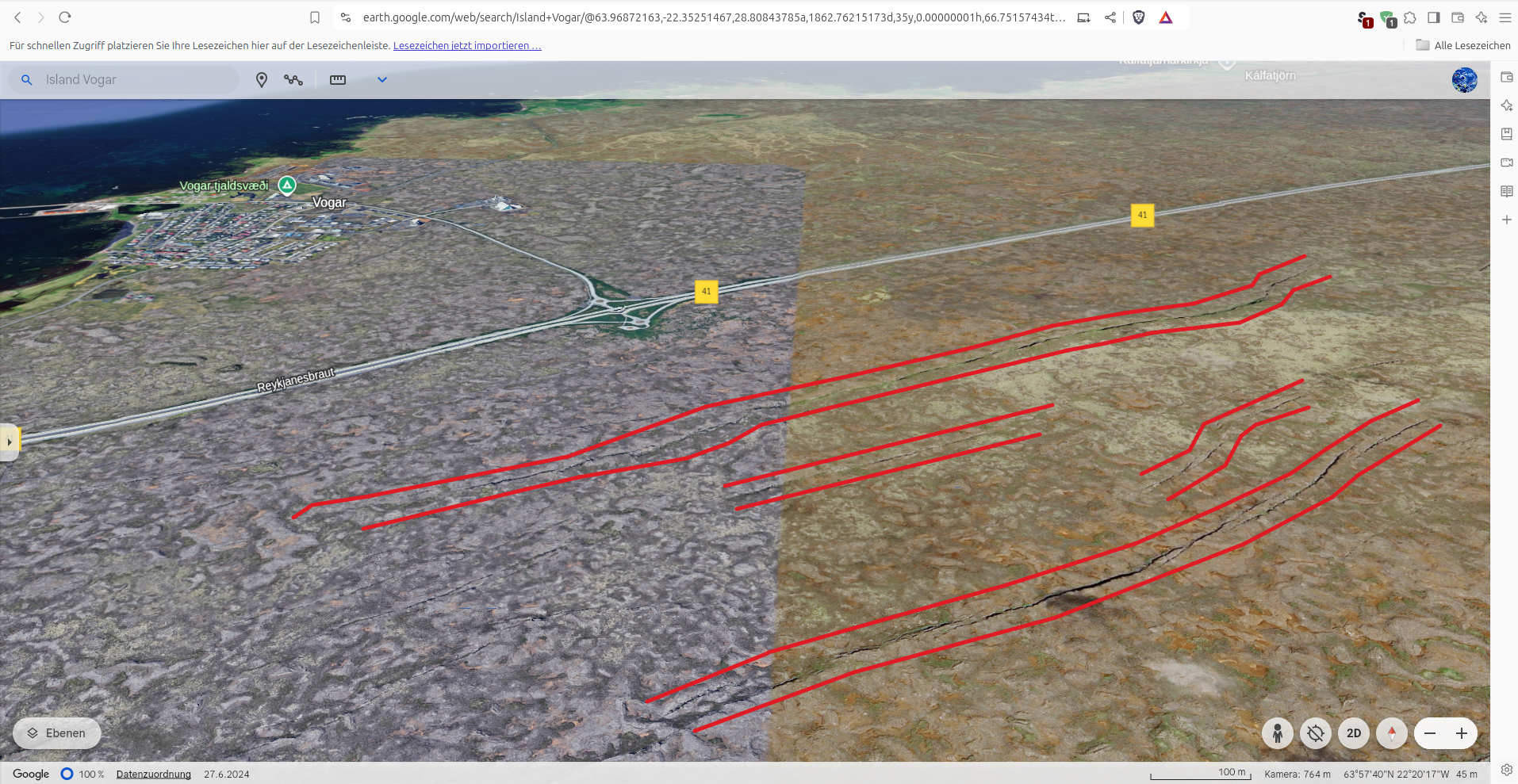1518x784 pixels.
Task: Select the measure distance ruler tool
Action: pyautogui.click(x=338, y=80)
